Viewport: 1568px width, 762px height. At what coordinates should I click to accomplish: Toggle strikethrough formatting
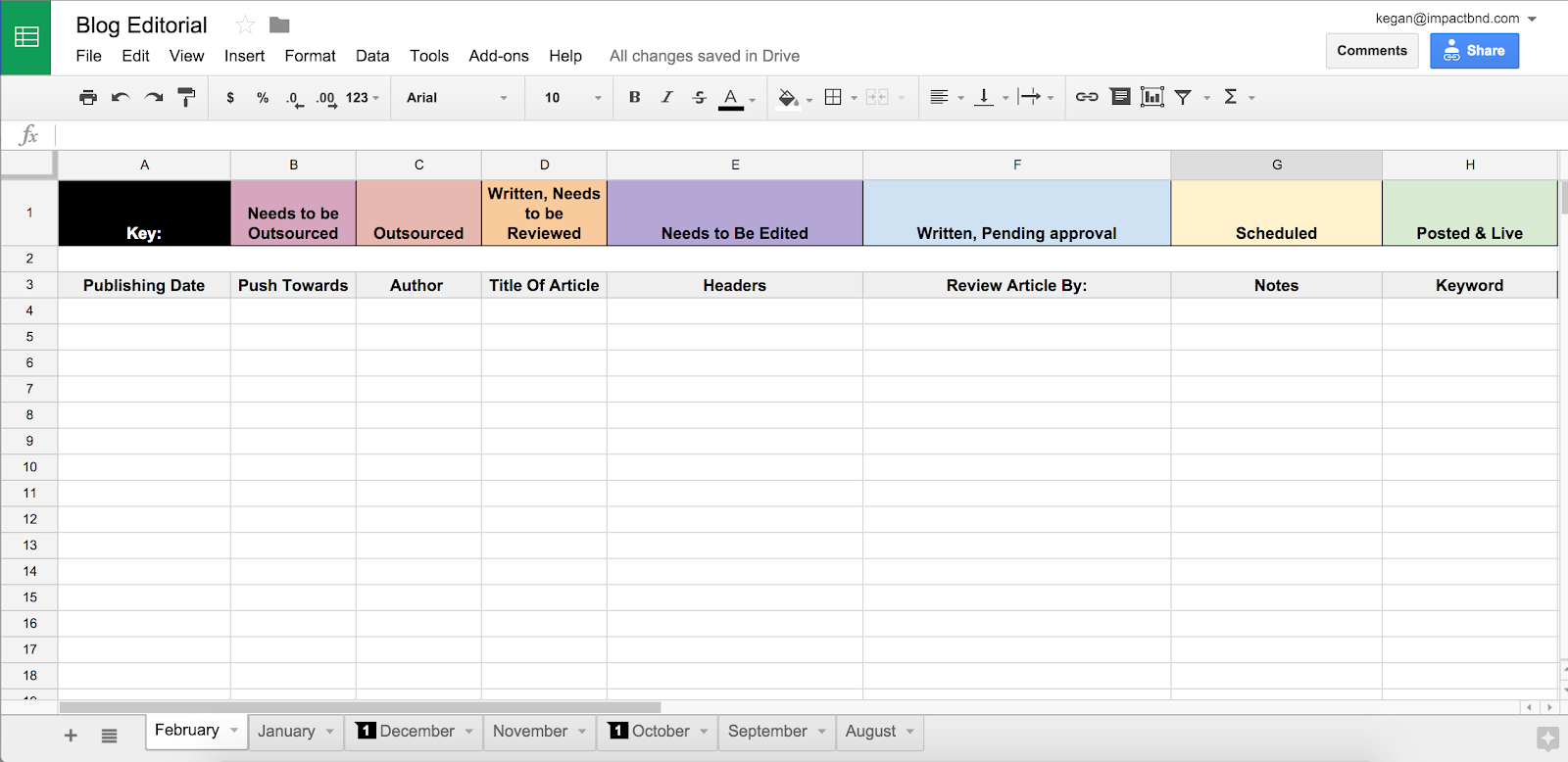(x=699, y=97)
